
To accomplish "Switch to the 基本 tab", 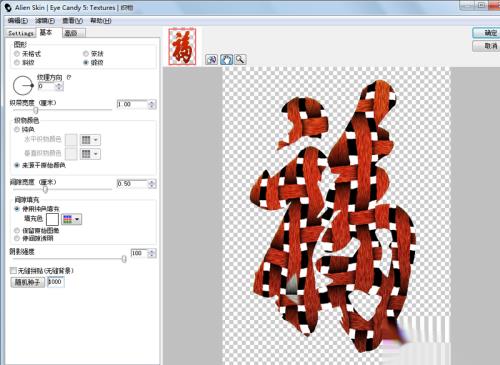I will (46, 32).
